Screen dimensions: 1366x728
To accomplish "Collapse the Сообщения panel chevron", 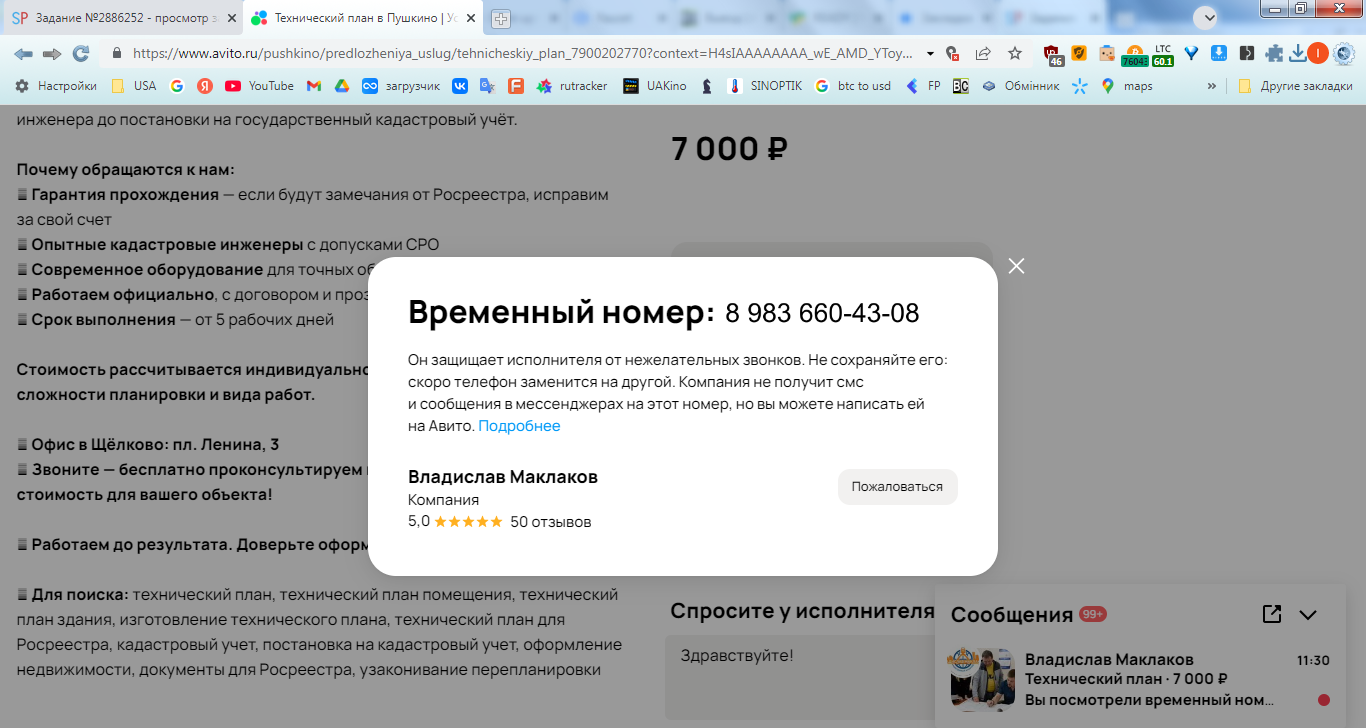I will pos(1308,615).
